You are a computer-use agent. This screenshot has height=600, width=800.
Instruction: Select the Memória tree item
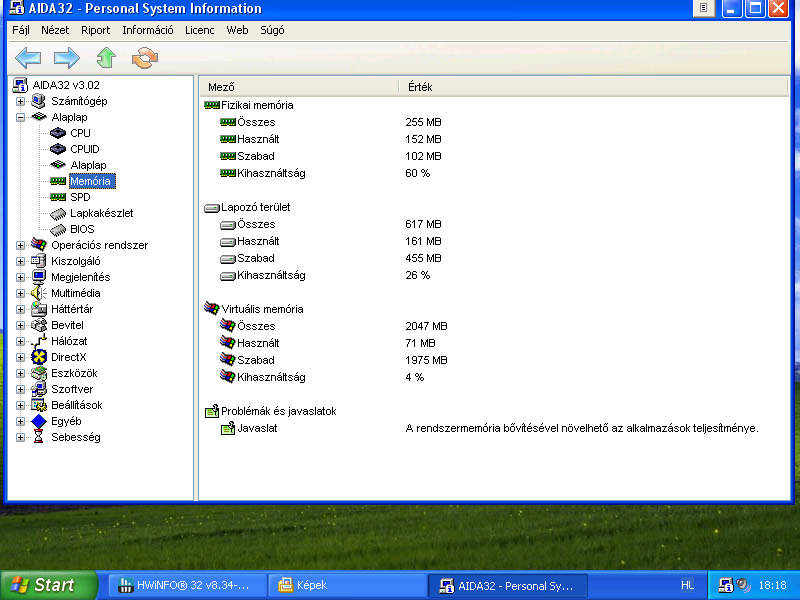point(92,181)
